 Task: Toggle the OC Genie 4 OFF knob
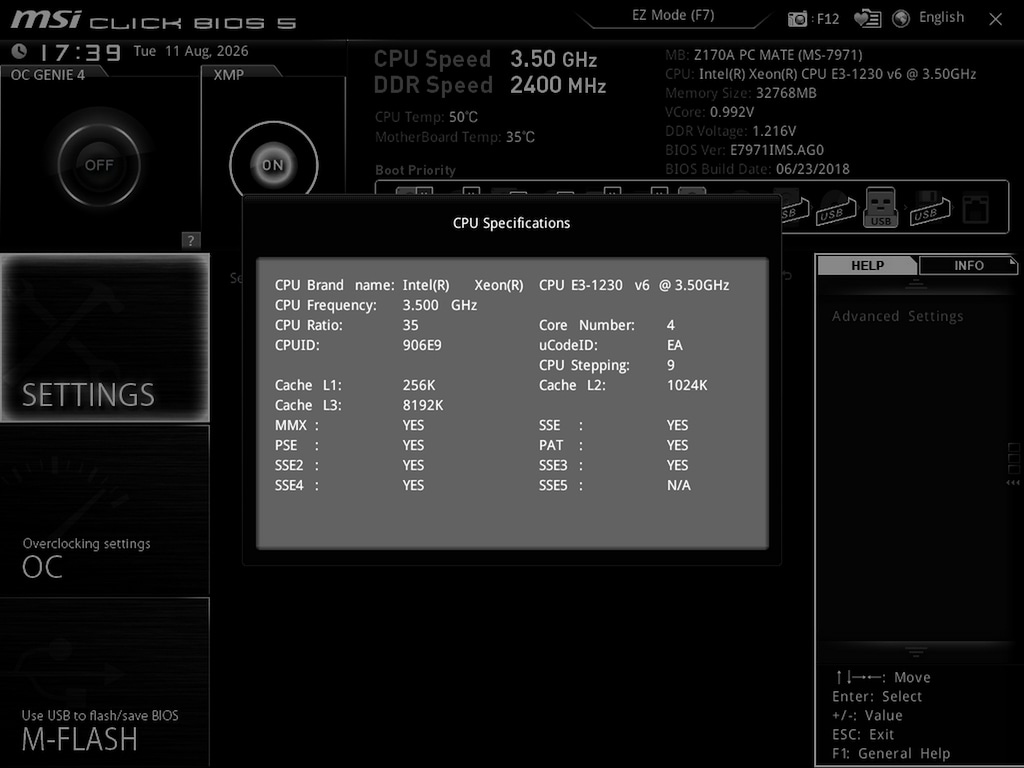coord(99,165)
